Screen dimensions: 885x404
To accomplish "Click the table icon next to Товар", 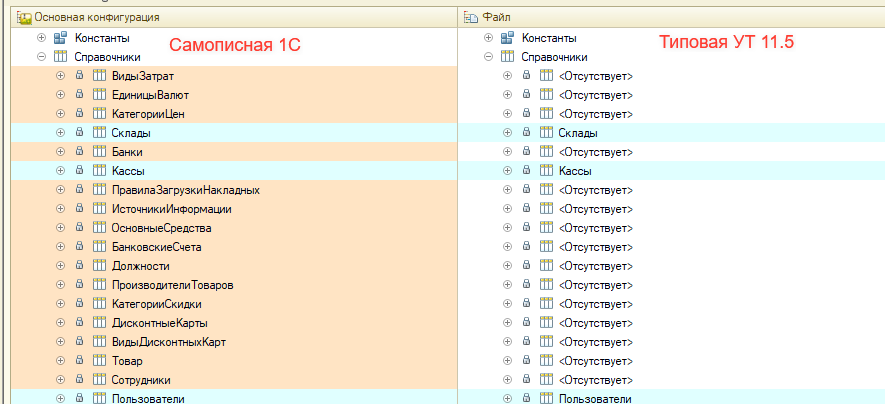I will pyautogui.click(x=99, y=361).
